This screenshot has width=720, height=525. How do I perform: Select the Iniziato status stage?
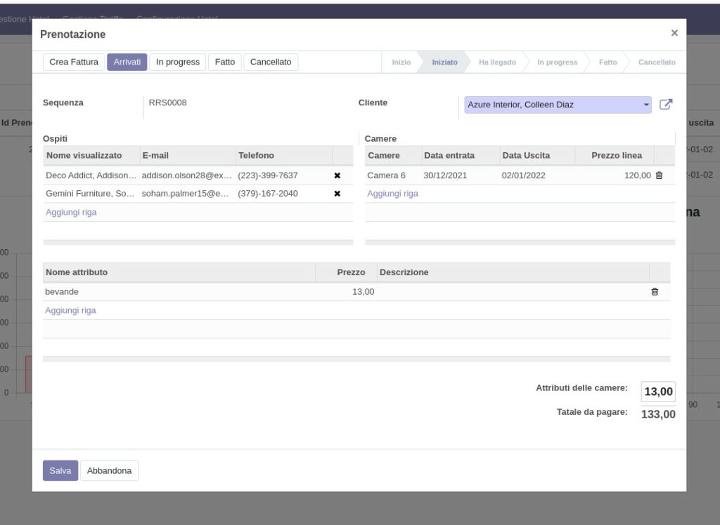coord(444,62)
